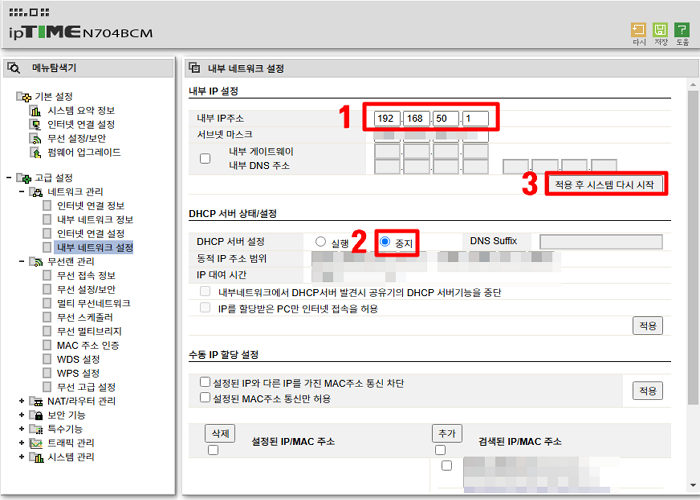Click the 기본 설정 folder icon
Image resolution: width=700 pixels, height=500 pixels.
[24, 96]
